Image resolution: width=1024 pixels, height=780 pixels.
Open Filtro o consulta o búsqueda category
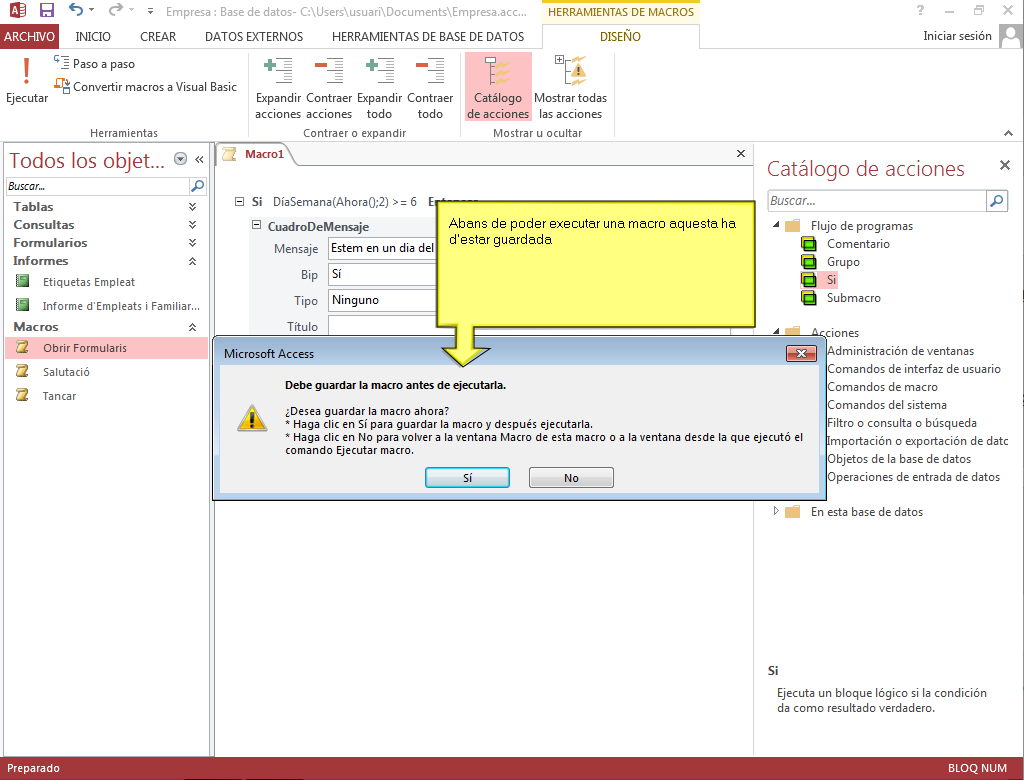pyautogui.click(x=902, y=423)
